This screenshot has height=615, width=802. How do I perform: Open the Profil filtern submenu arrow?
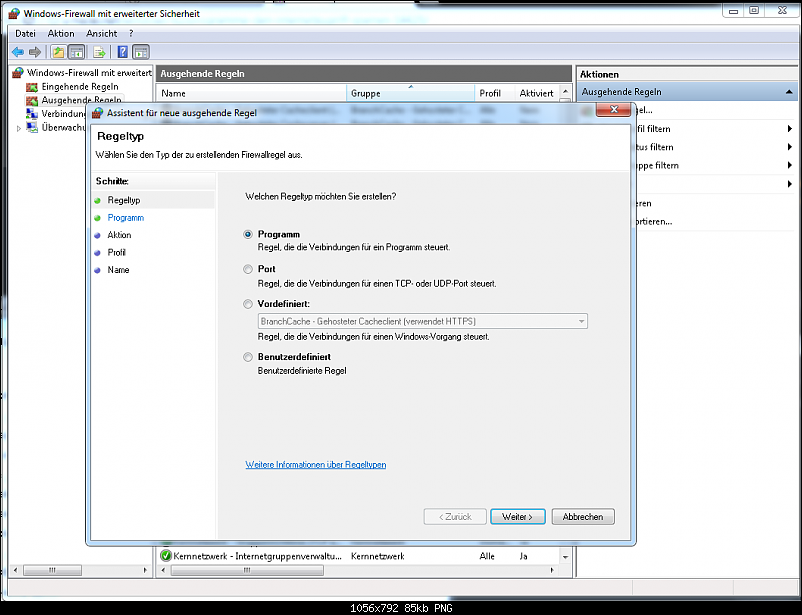(x=790, y=129)
